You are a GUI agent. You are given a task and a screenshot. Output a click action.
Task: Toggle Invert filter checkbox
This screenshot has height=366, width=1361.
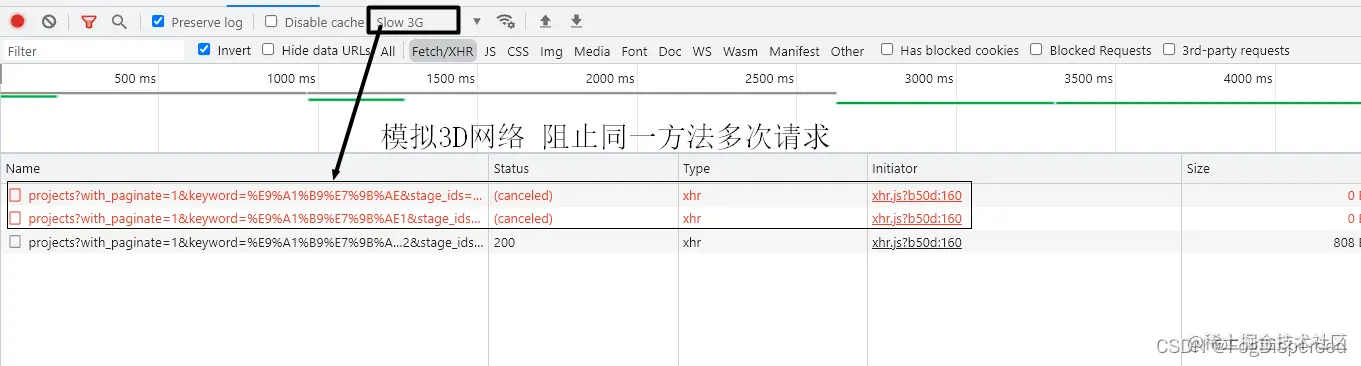[x=204, y=49]
